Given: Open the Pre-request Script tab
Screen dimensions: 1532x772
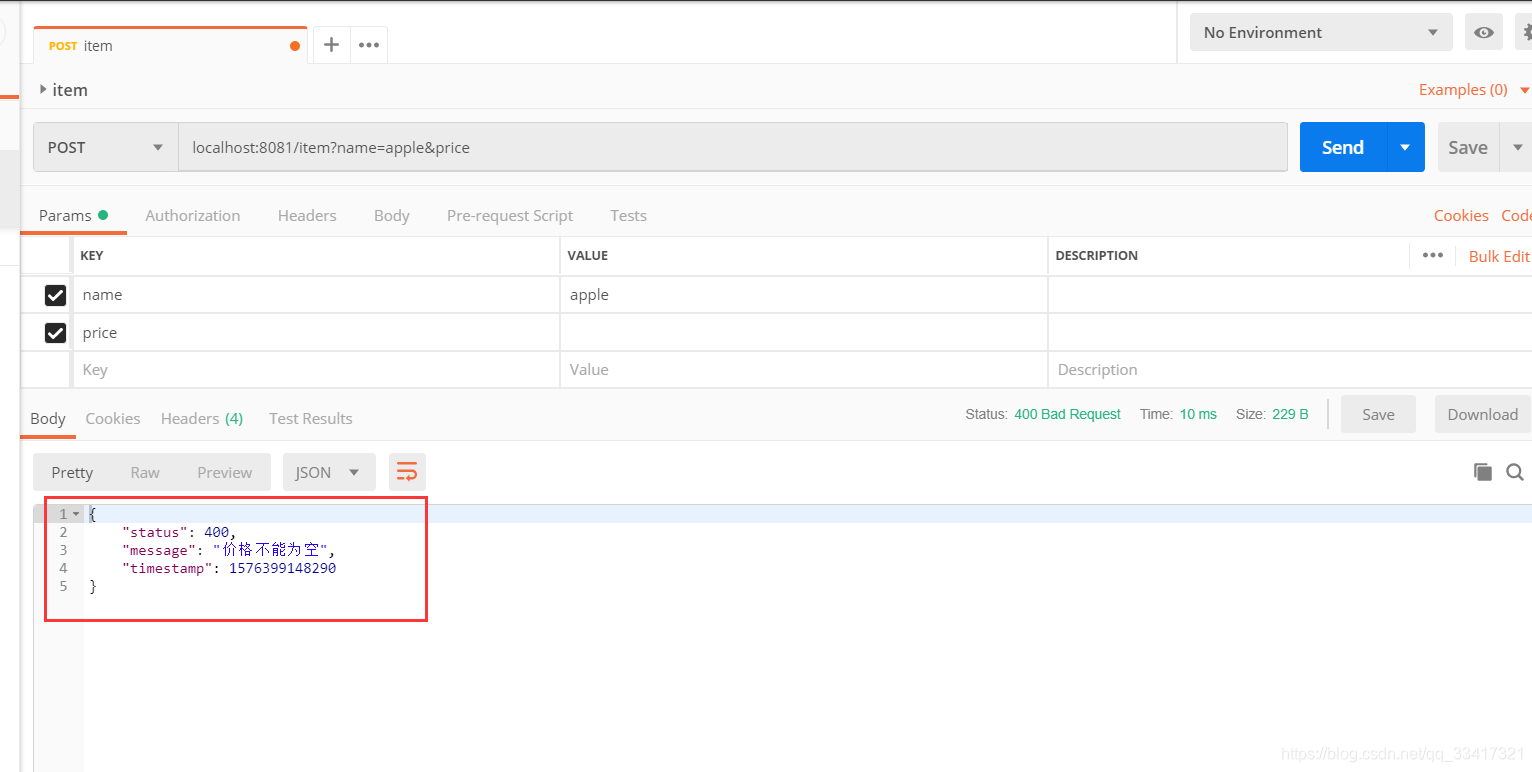Looking at the screenshot, I should [510, 215].
